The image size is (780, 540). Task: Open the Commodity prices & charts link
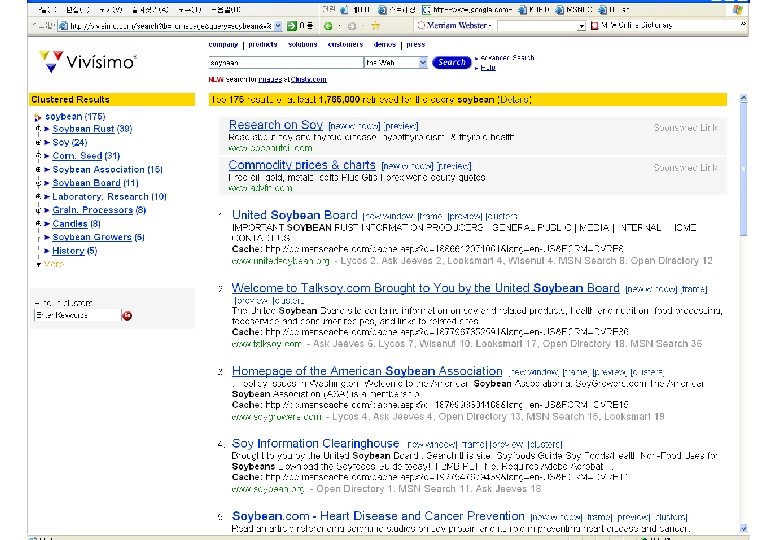302,165
